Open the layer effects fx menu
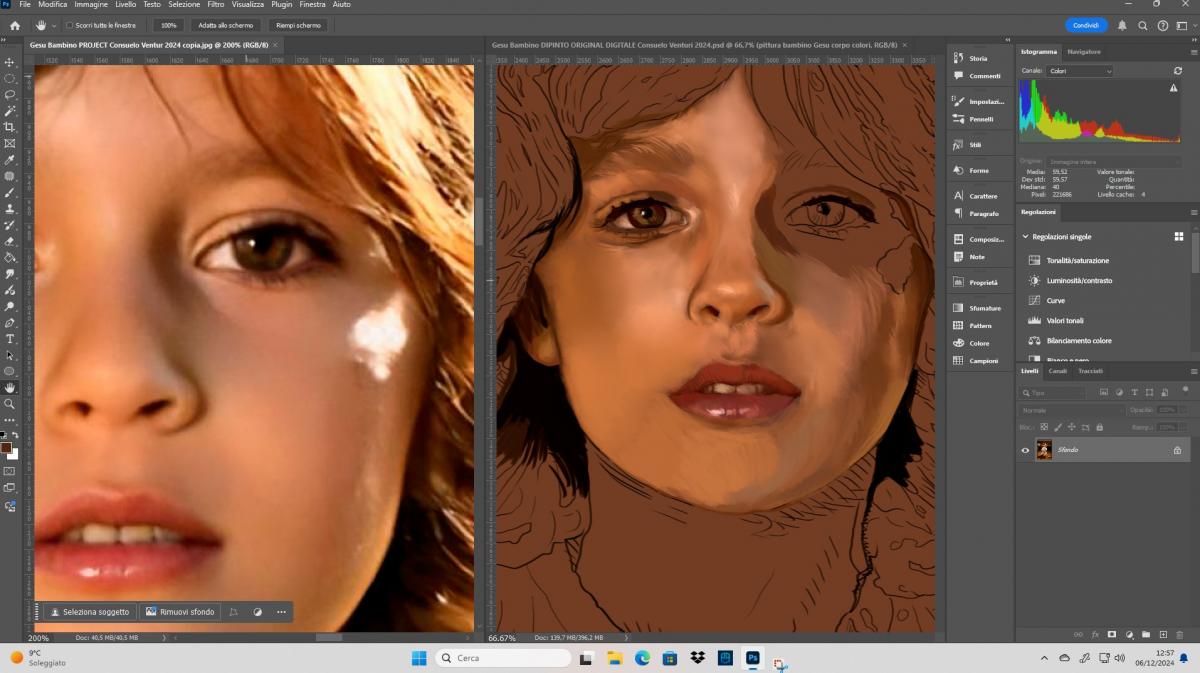This screenshot has height=673, width=1200. tap(1095, 634)
